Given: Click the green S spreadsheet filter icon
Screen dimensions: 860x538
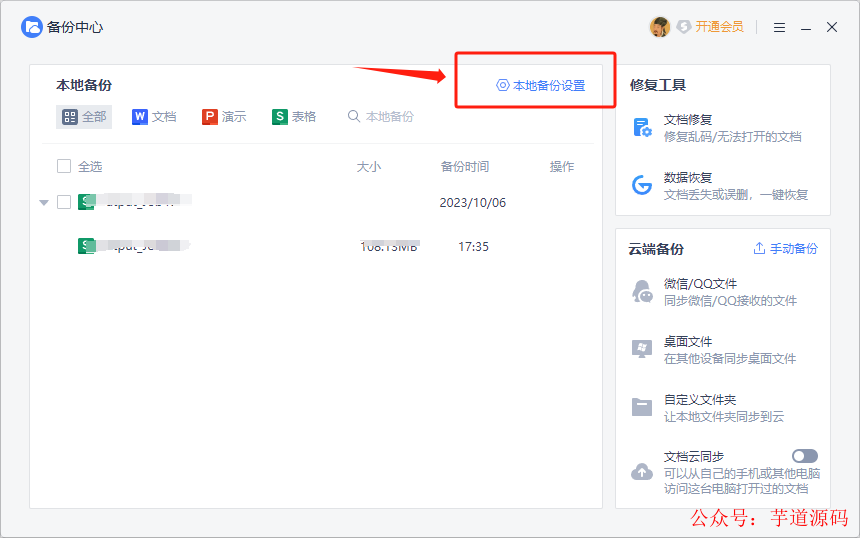Looking at the screenshot, I should 280,117.
